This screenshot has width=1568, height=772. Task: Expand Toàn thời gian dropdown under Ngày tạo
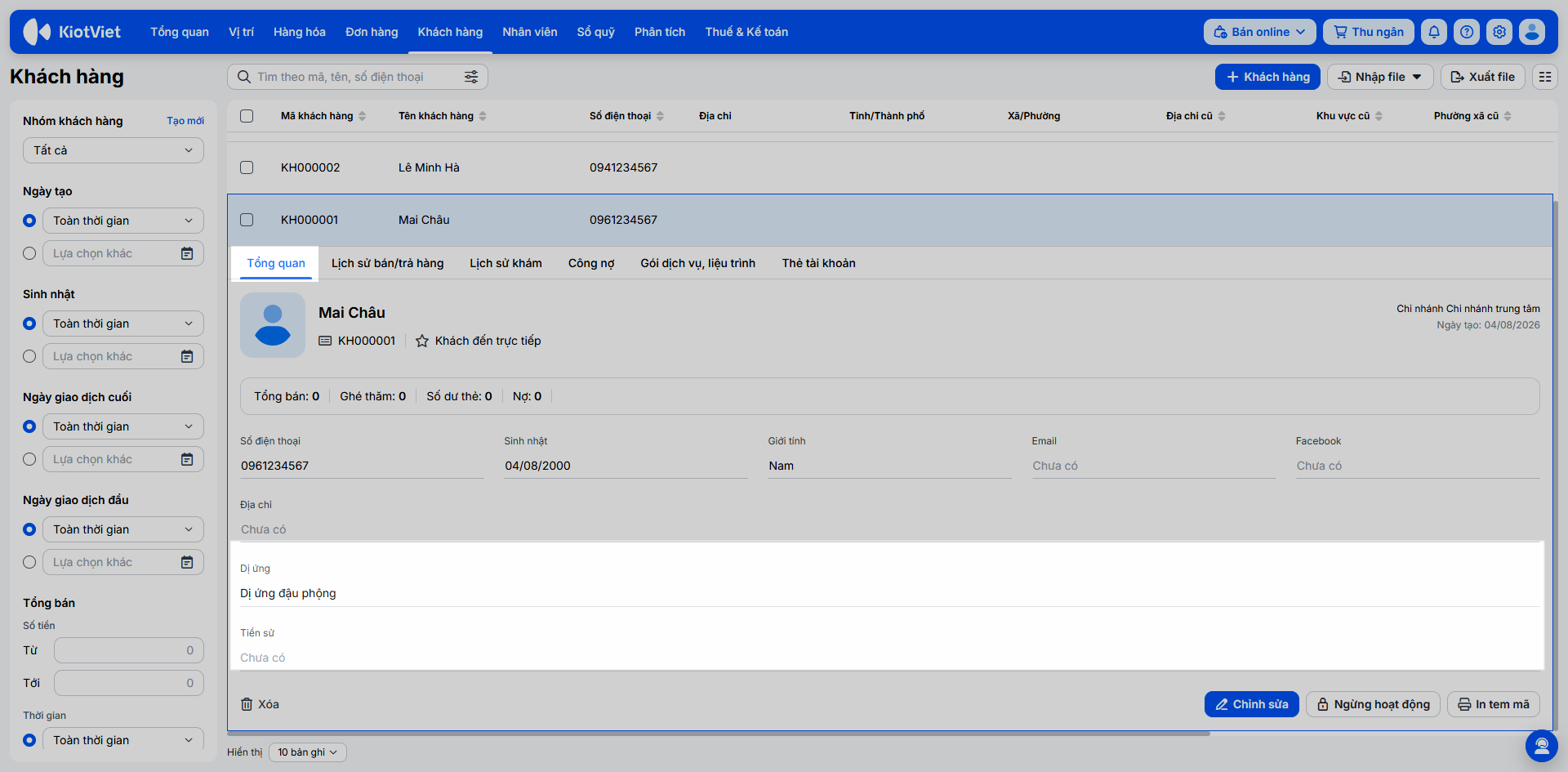pos(123,221)
